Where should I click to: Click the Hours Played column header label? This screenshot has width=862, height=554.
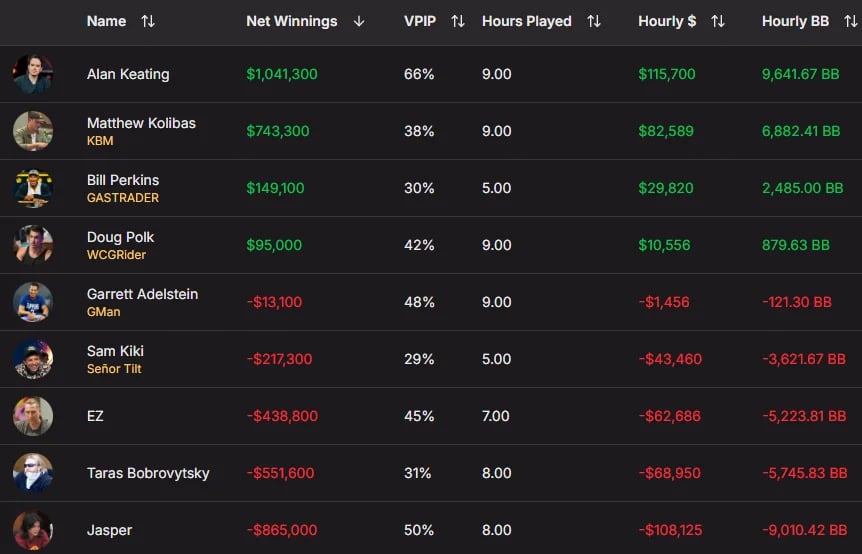(527, 21)
